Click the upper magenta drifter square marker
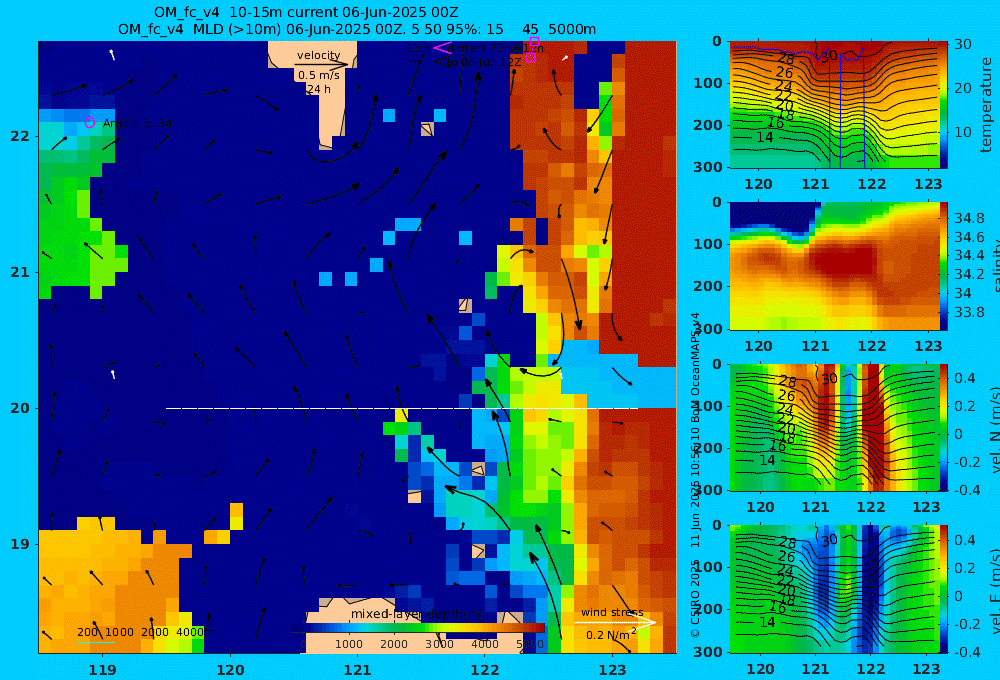The image size is (1000, 680). click(x=534, y=41)
